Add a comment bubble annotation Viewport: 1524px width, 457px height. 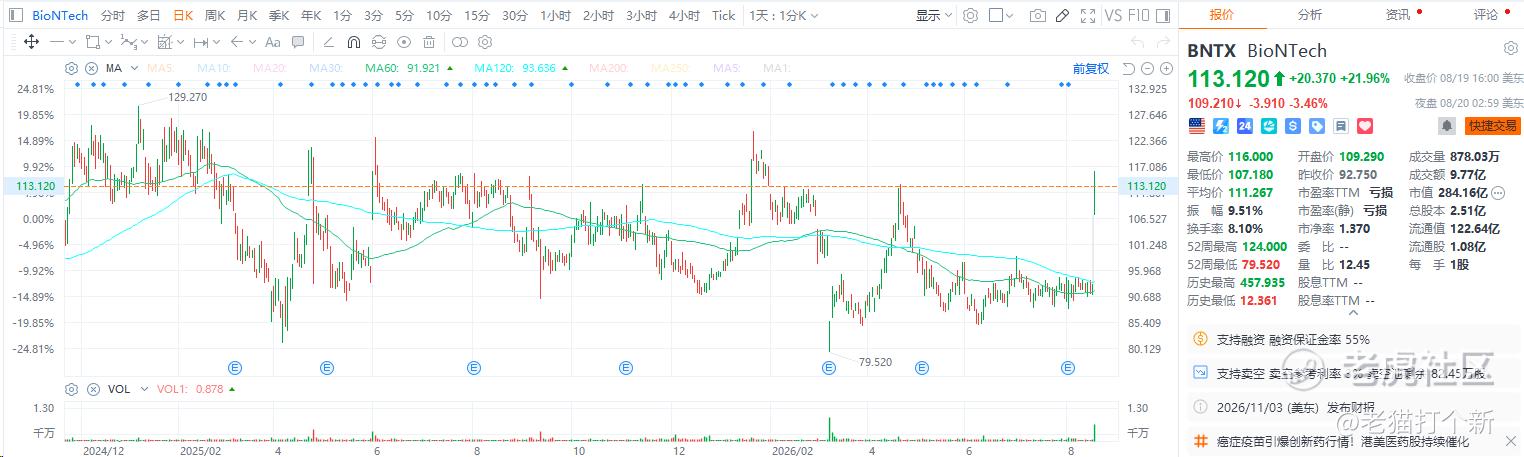pos(300,42)
